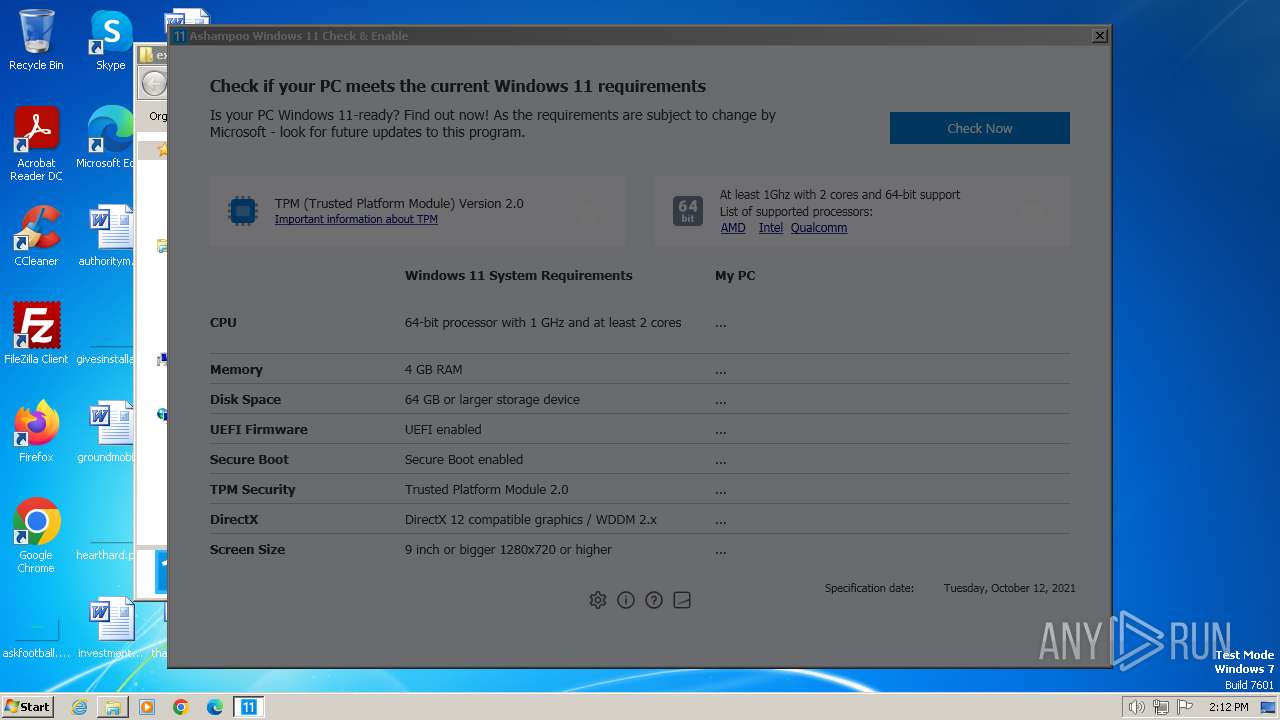Select the DirectX row label
This screenshot has height=720, width=1280.
click(x=234, y=519)
